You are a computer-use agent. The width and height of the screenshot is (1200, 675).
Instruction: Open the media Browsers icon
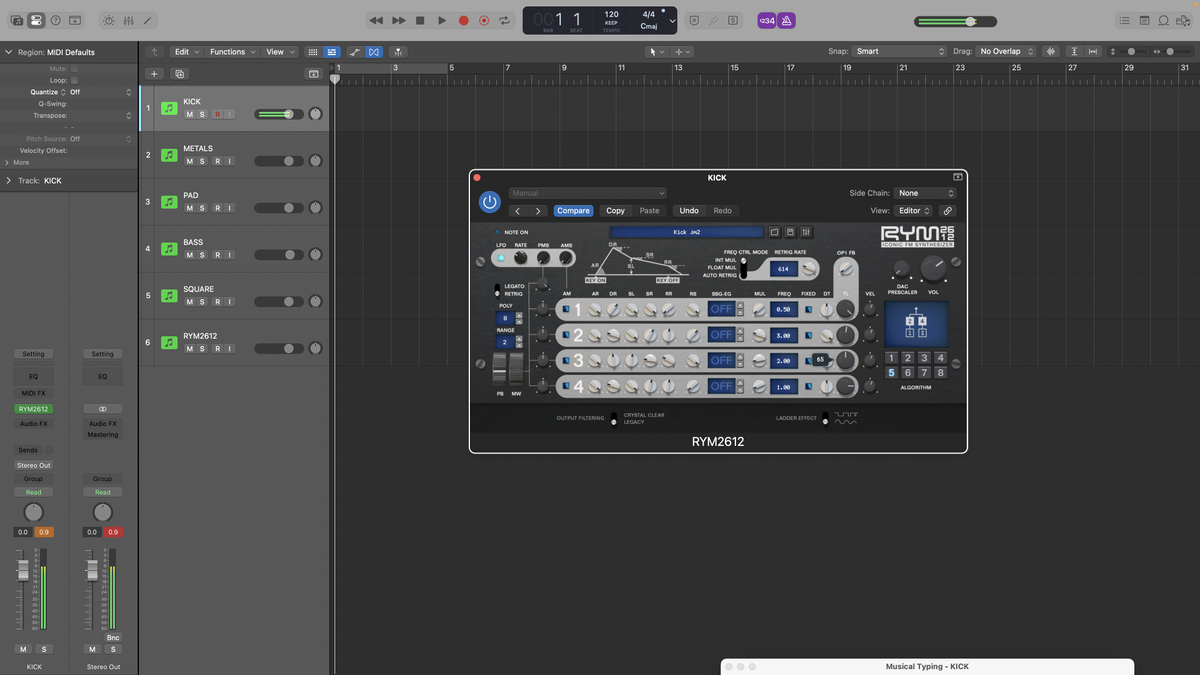(1184, 20)
